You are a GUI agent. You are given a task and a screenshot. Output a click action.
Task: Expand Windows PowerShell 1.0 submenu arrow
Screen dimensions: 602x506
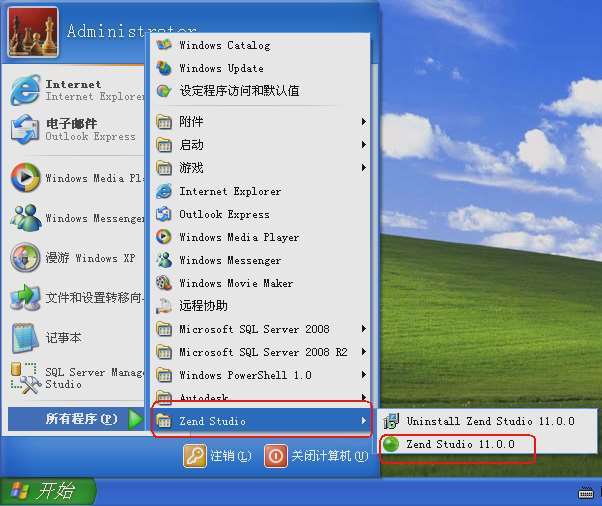point(364,375)
